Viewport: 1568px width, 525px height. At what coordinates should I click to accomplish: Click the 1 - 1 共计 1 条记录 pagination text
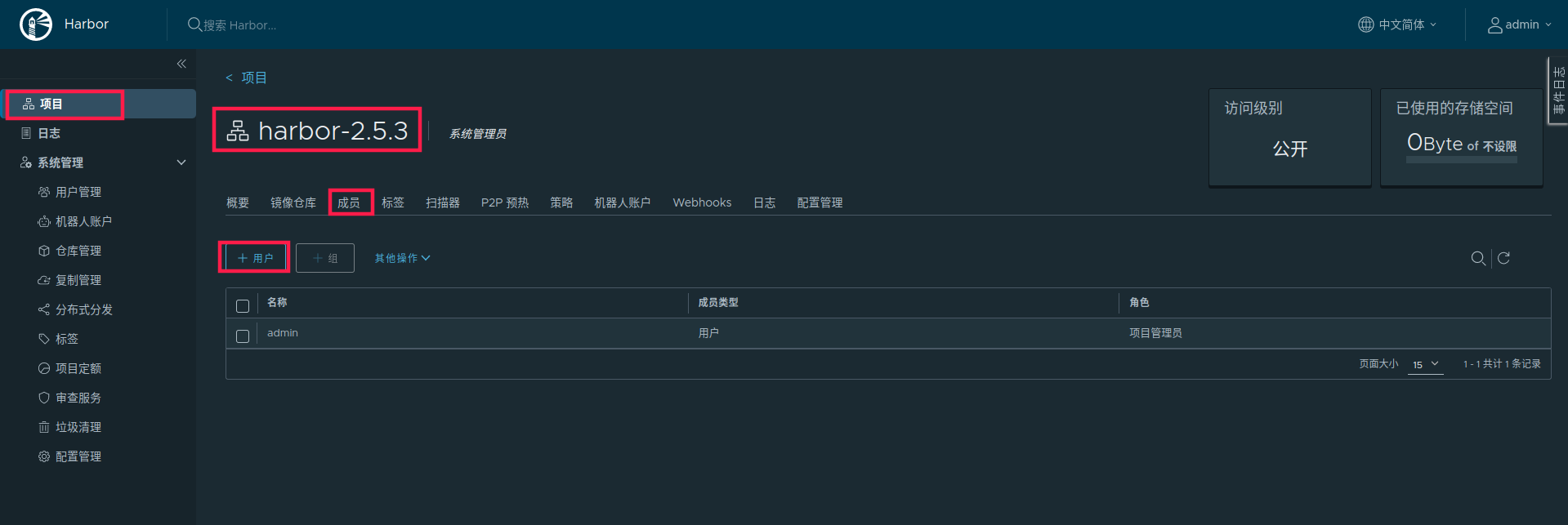tap(1502, 364)
